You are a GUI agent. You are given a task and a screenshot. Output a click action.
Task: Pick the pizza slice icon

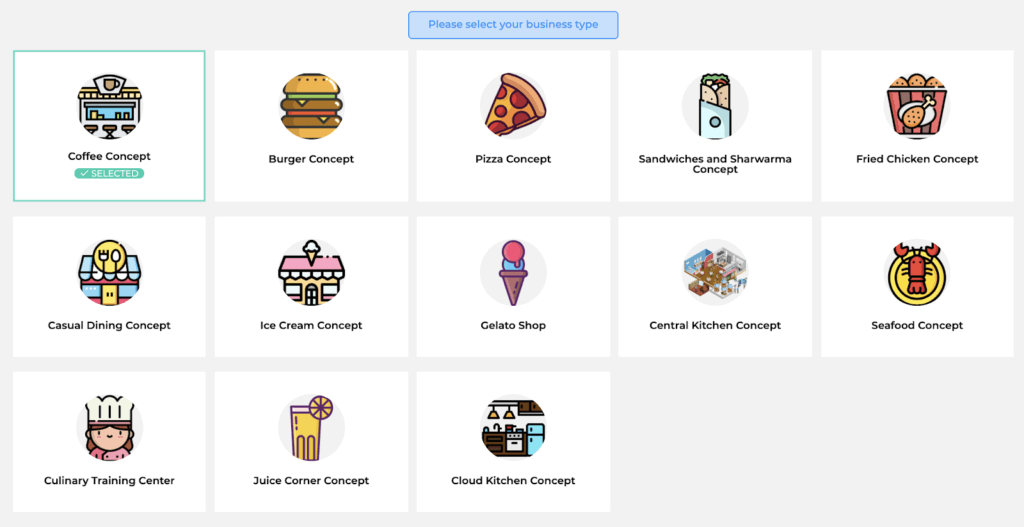513,105
